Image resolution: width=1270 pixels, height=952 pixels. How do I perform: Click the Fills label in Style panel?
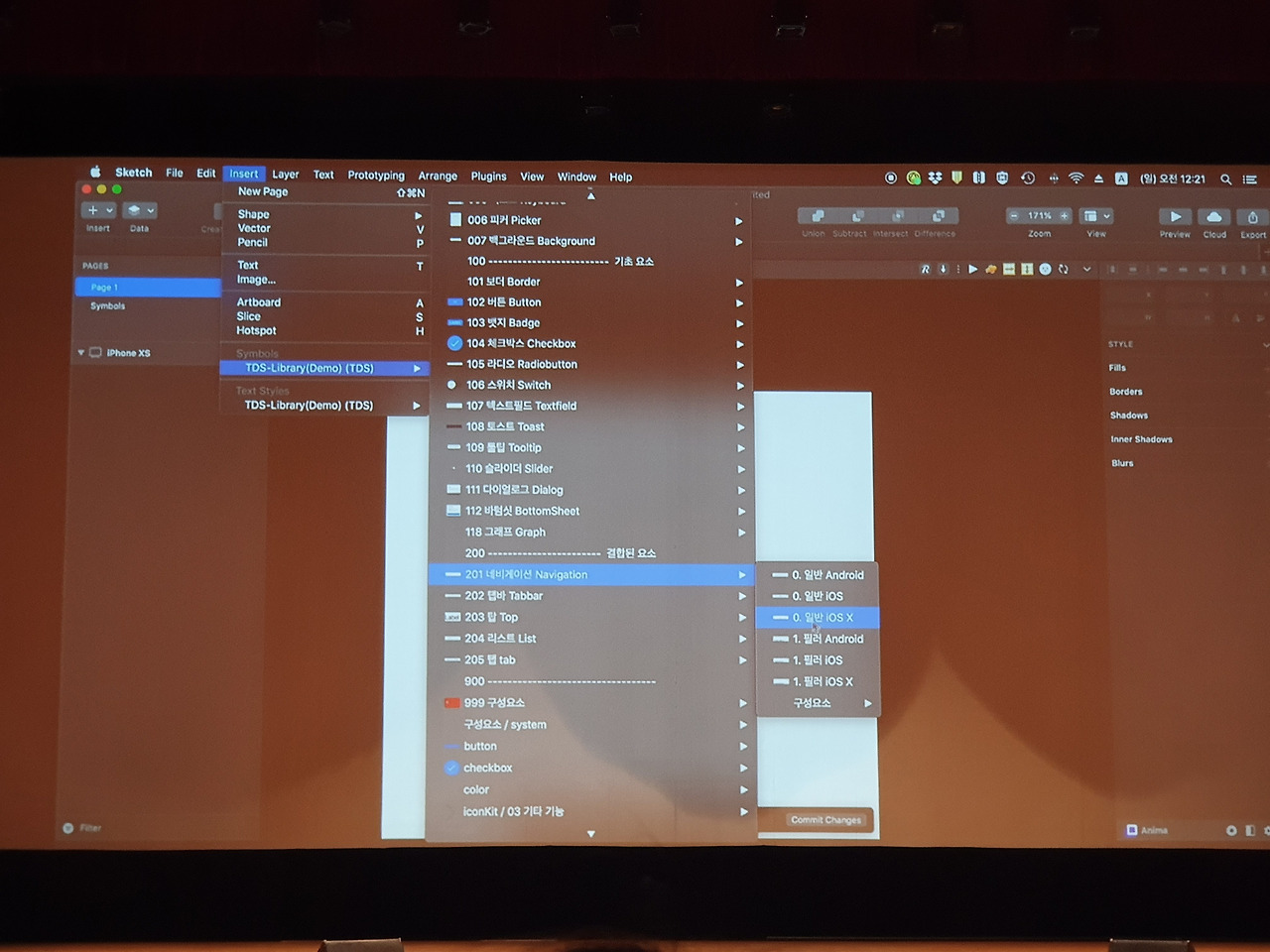click(x=1117, y=368)
